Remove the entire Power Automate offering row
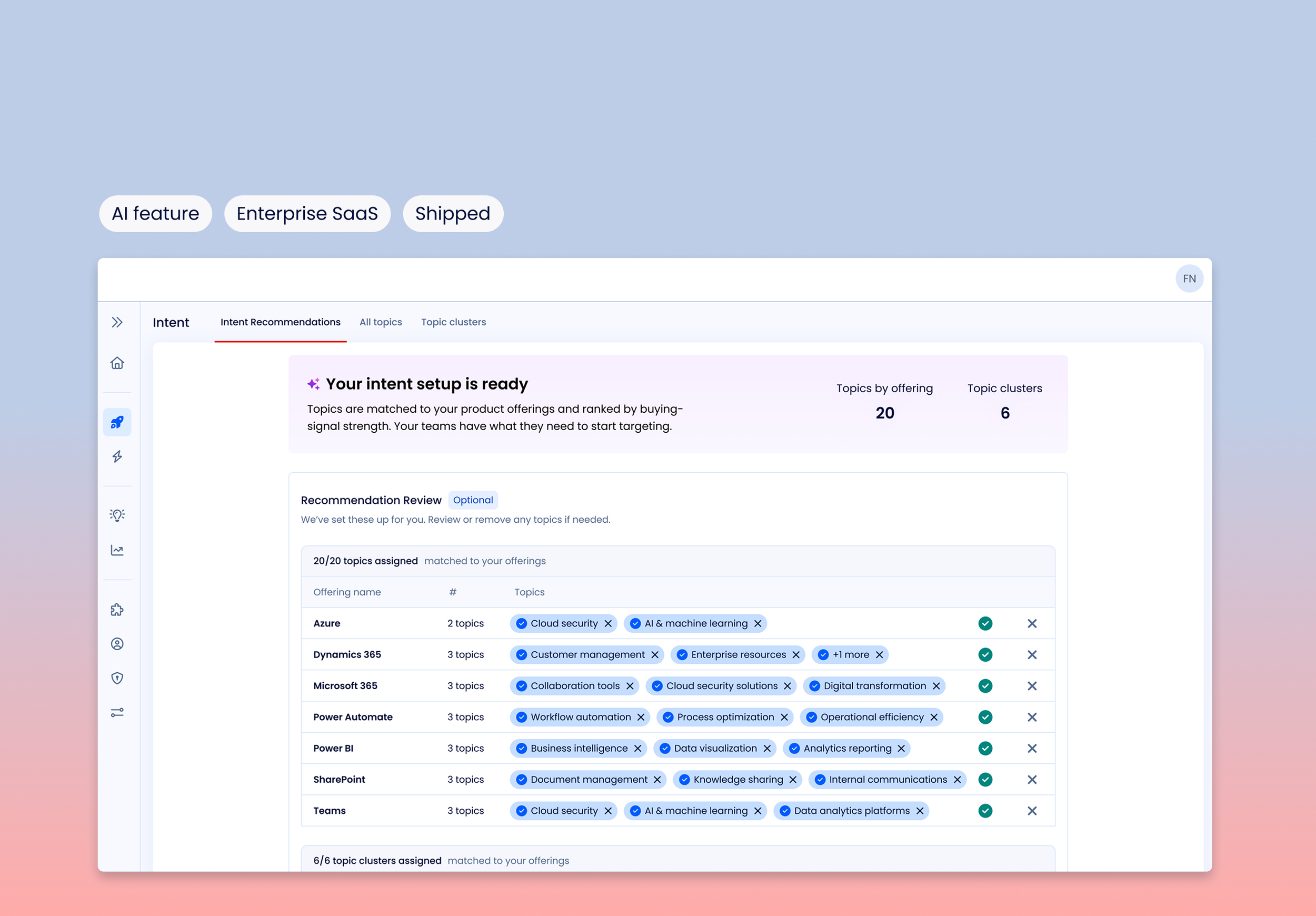1316x916 pixels. tap(1032, 717)
